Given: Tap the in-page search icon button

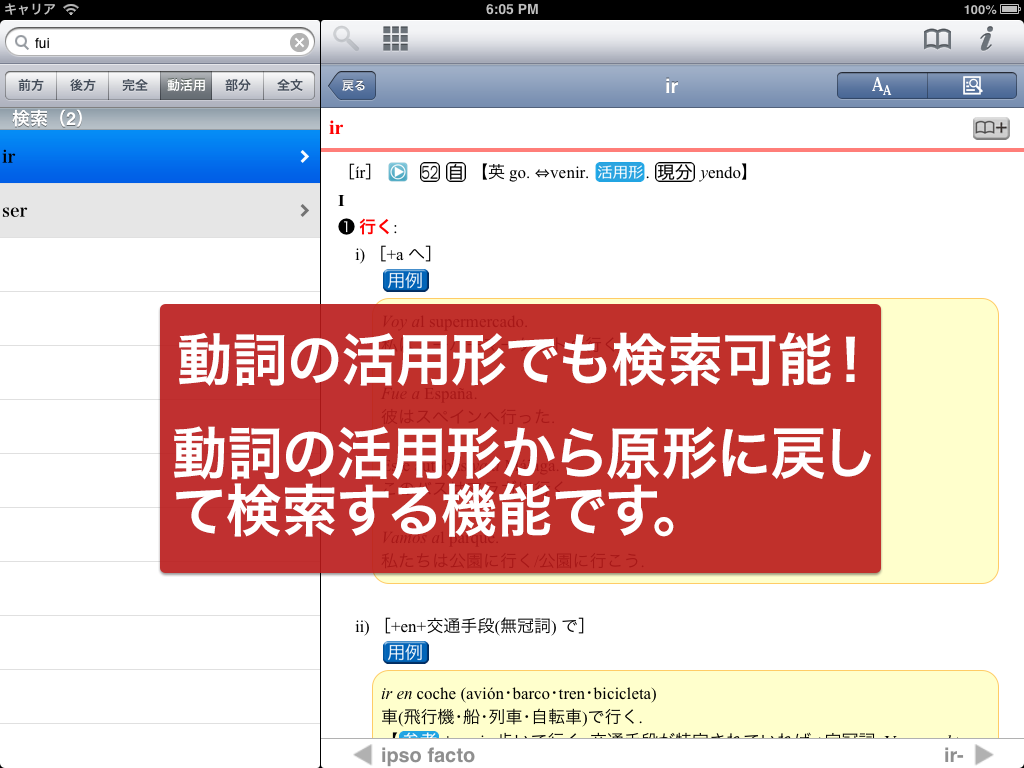Looking at the screenshot, I should pos(972,86).
